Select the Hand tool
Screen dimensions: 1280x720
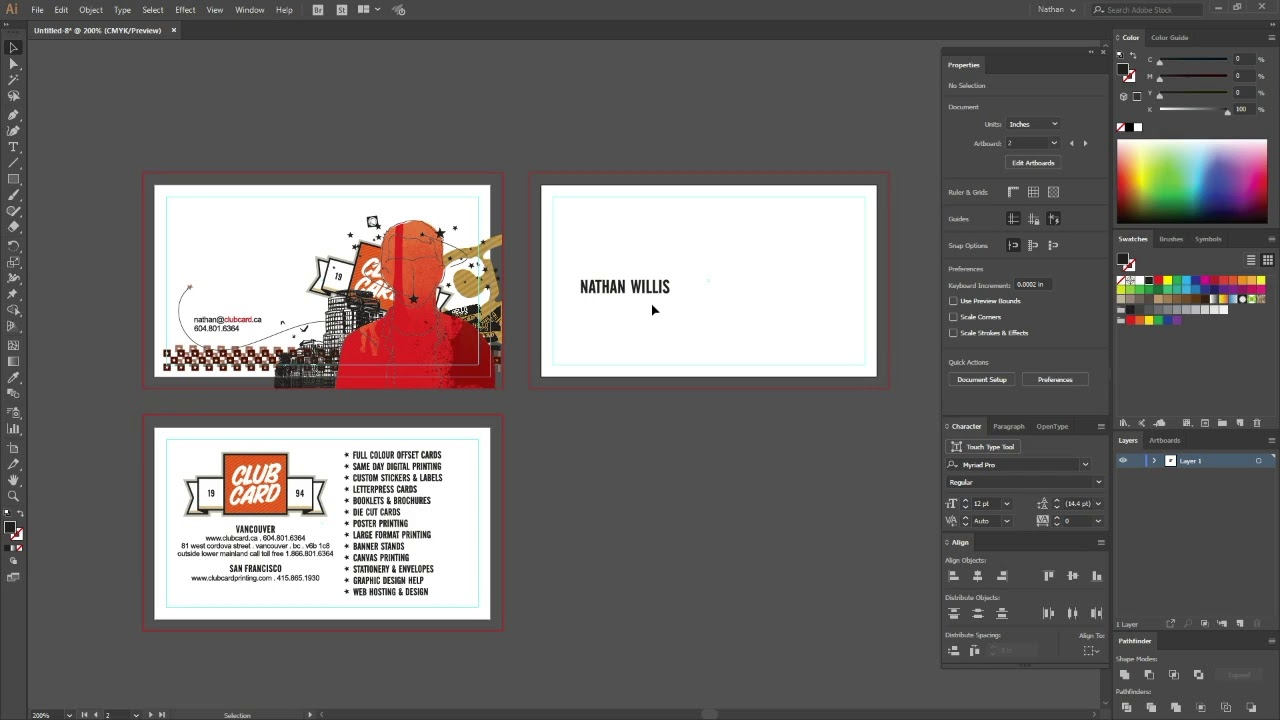14,480
